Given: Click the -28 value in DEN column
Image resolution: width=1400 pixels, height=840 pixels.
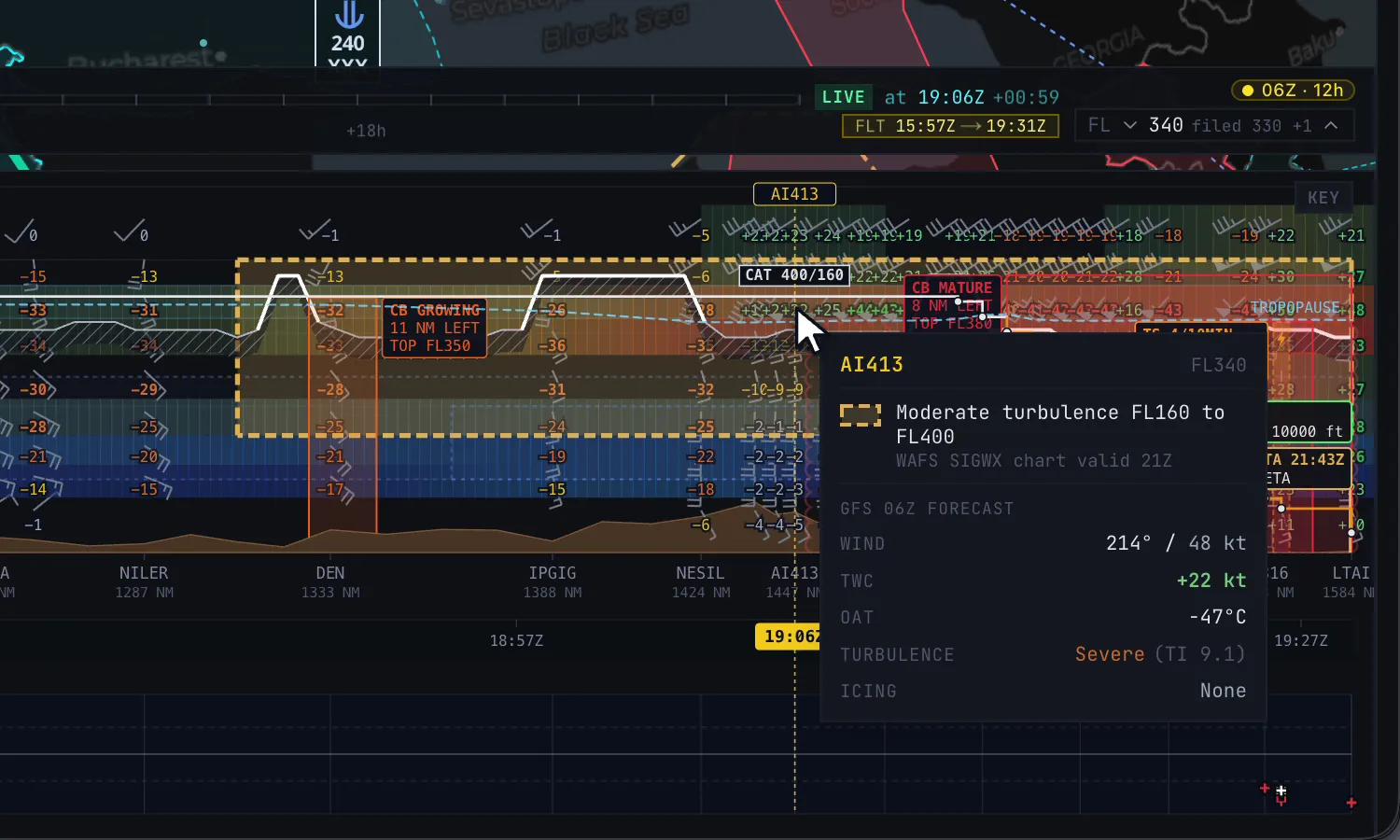Looking at the screenshot, I should point(330,389).
